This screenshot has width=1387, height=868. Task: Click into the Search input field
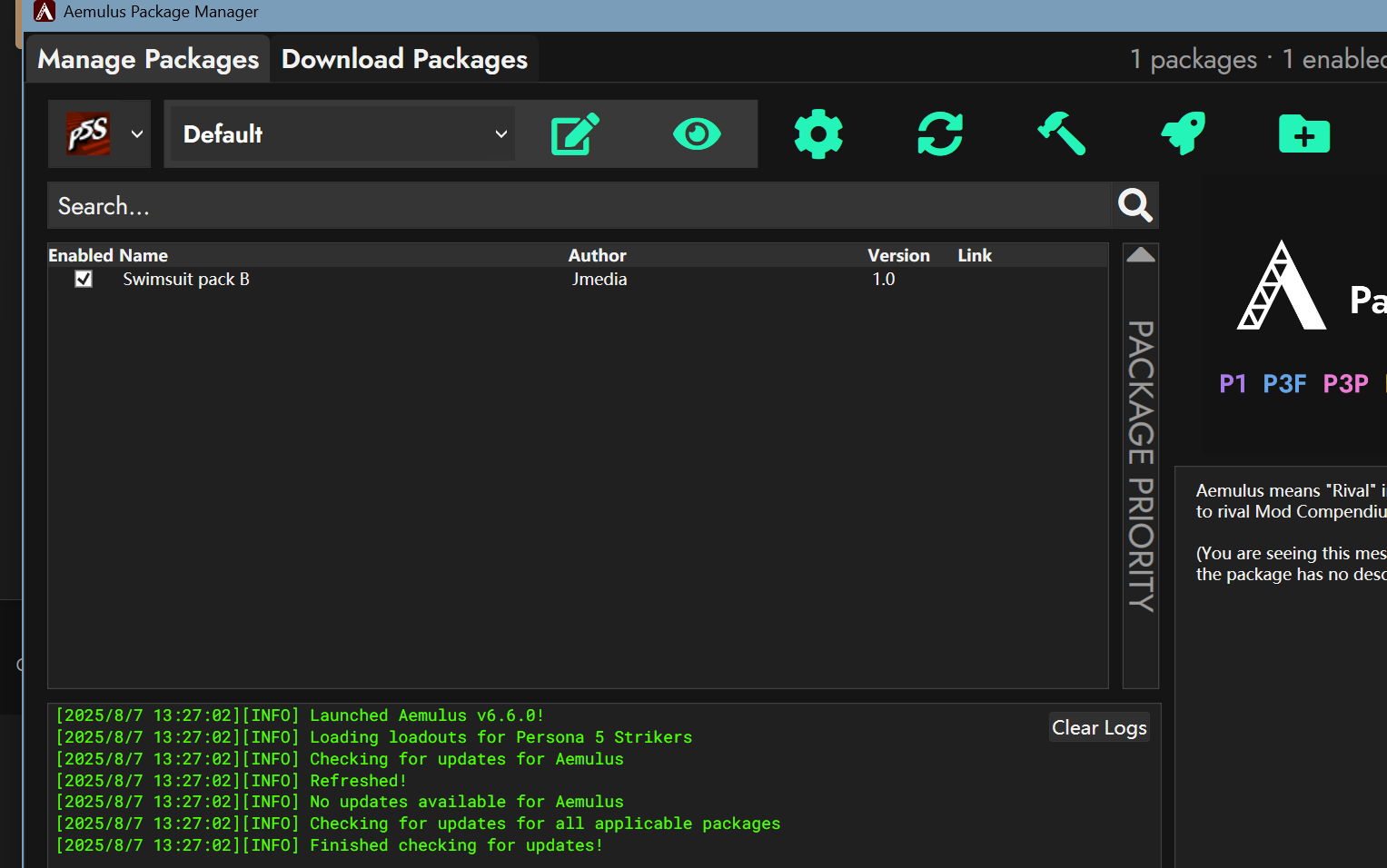pyautogui.click(x=578, y=205)
